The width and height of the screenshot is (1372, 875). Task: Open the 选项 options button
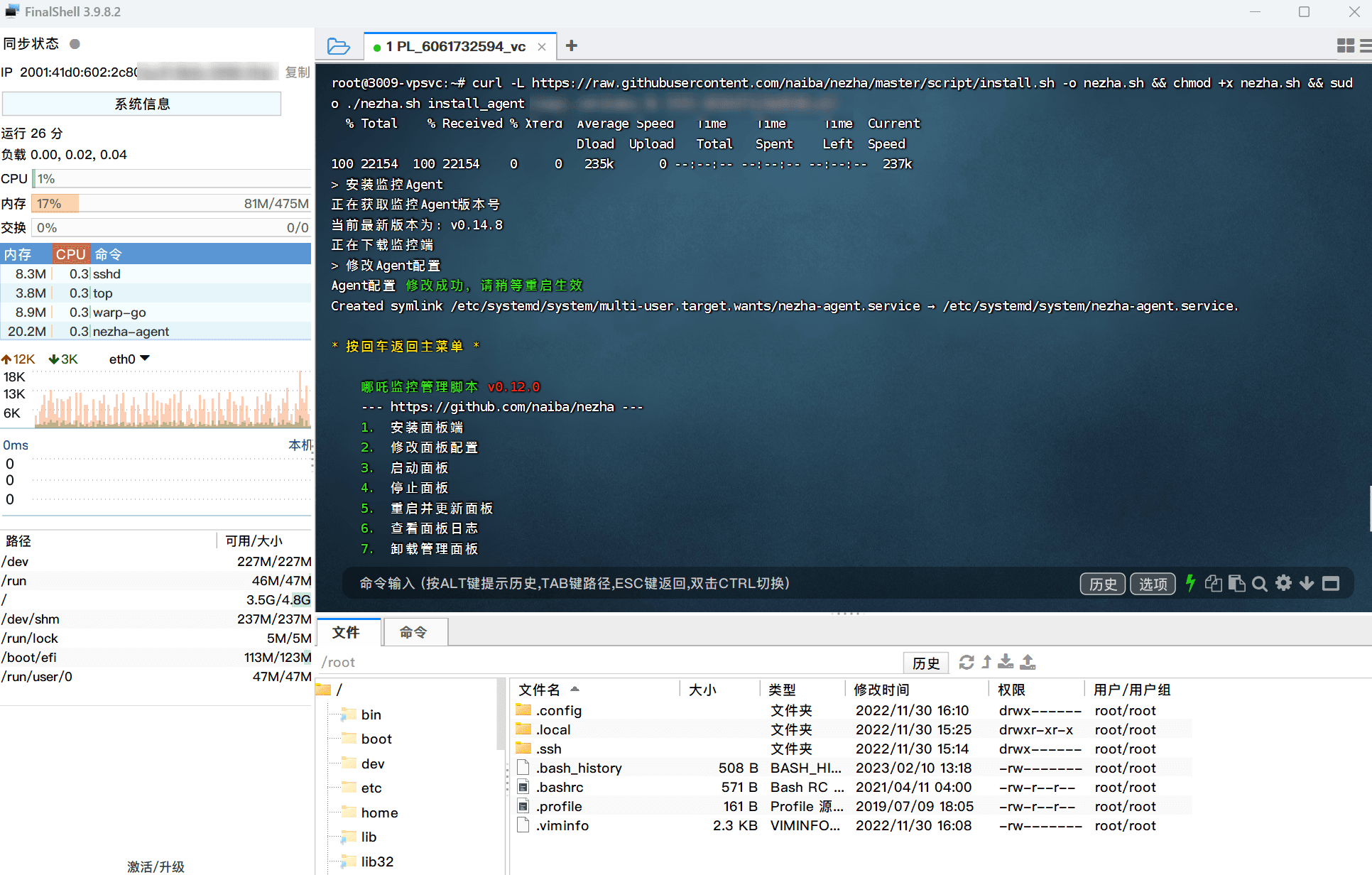[1153, 584]
